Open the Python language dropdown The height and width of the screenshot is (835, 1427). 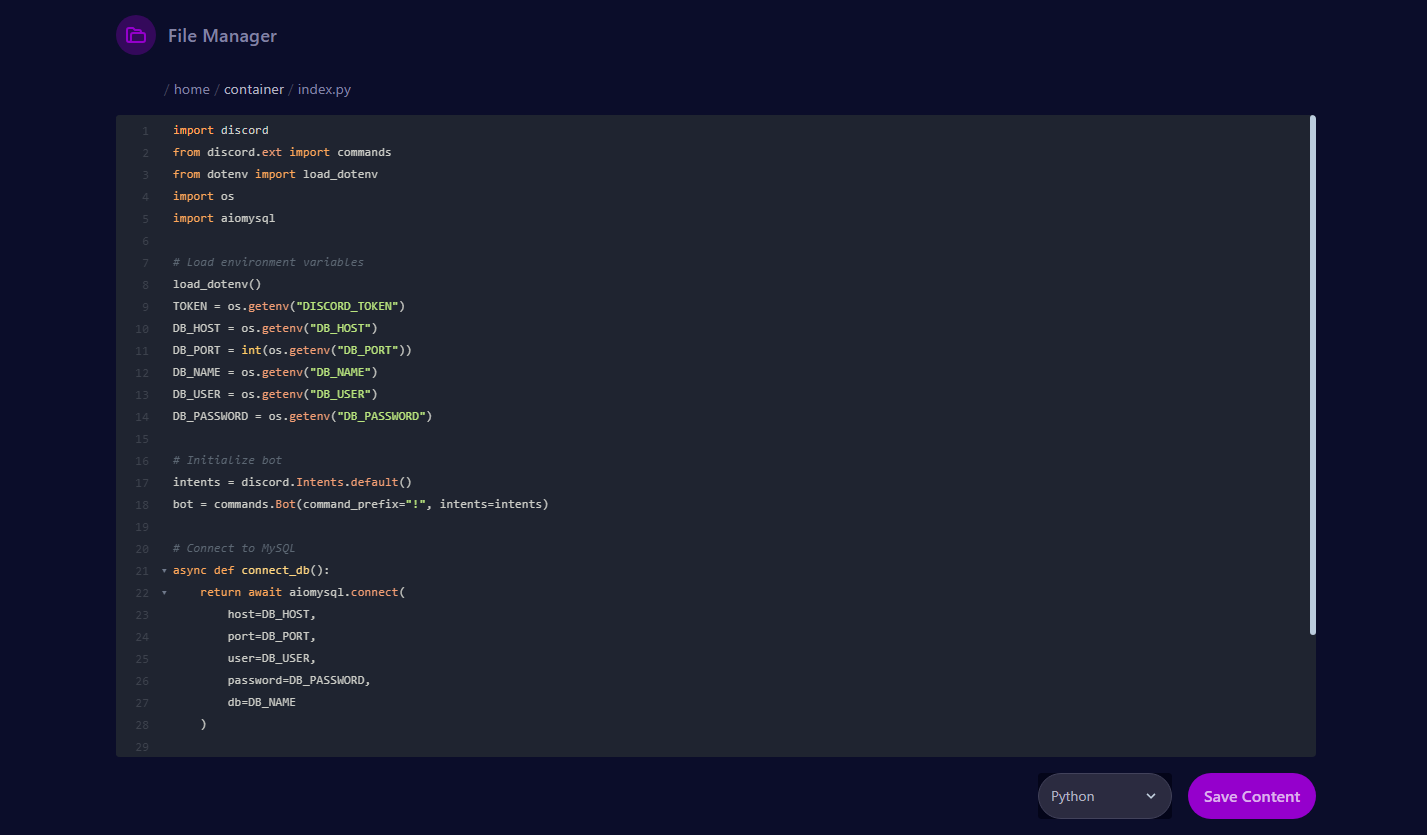1104,796
